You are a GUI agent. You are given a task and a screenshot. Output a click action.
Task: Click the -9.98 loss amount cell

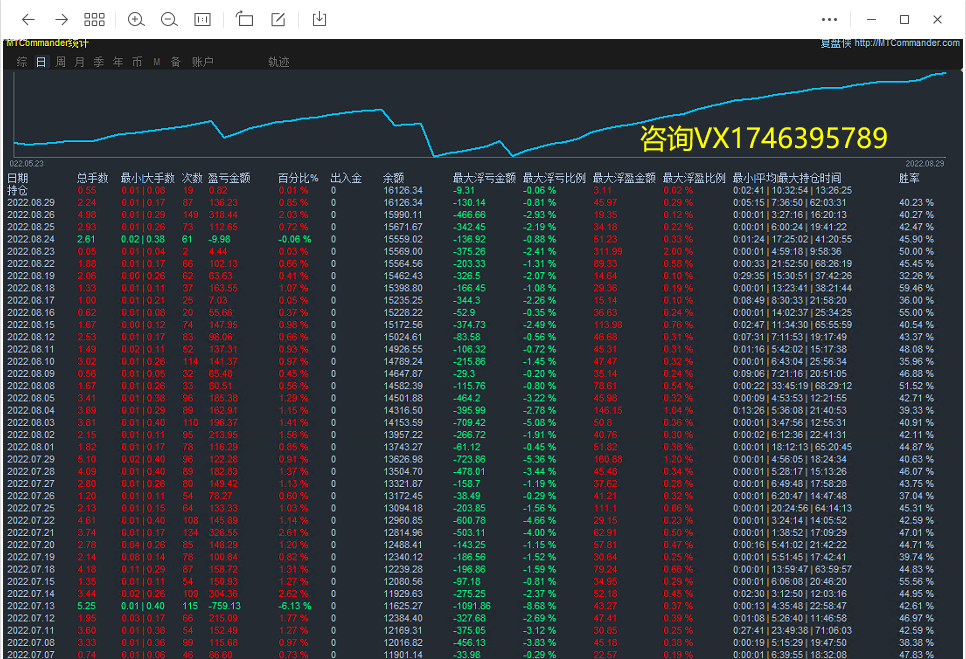pyautogui.click(x=219, y=239)
